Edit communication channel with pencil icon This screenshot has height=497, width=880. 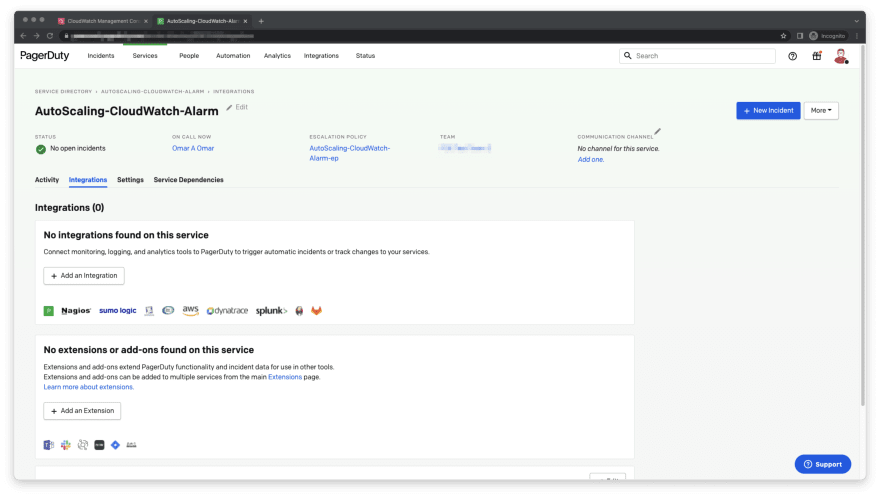[x=657, y=132]
